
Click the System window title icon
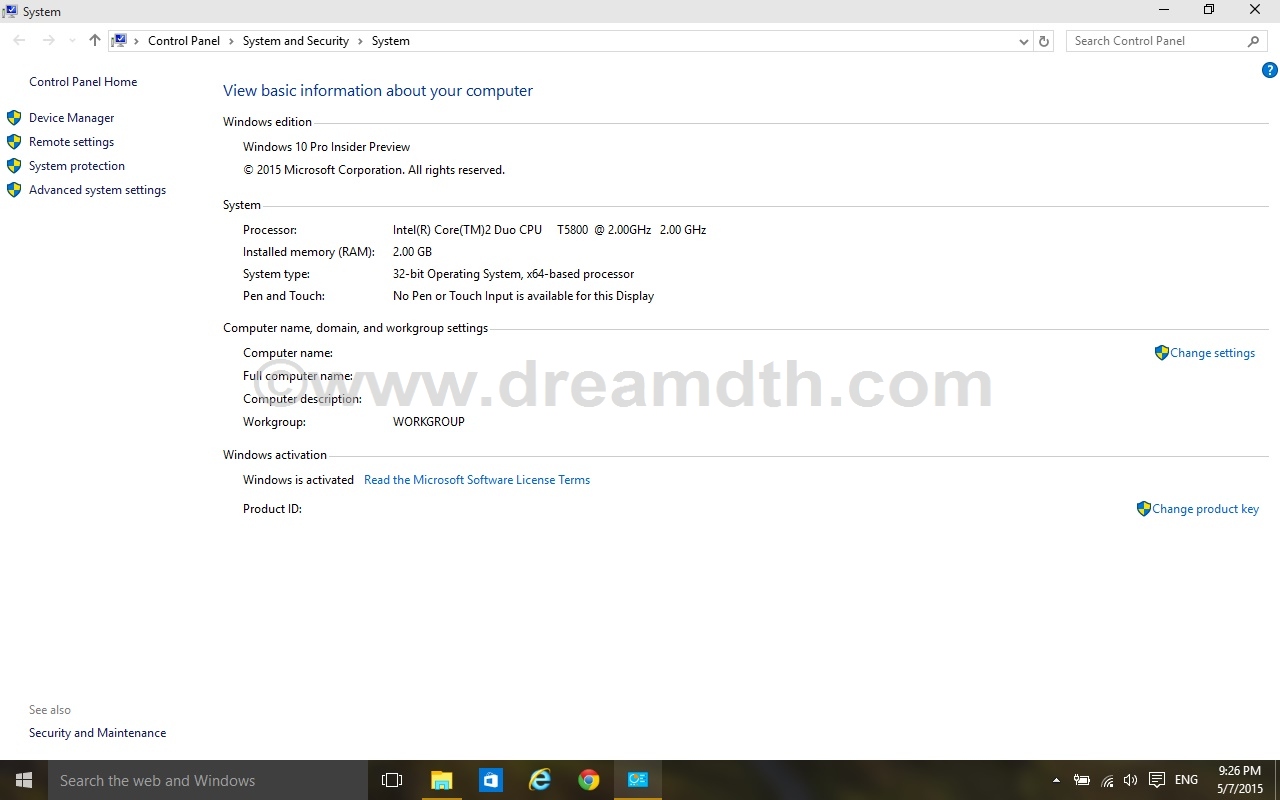10,11
